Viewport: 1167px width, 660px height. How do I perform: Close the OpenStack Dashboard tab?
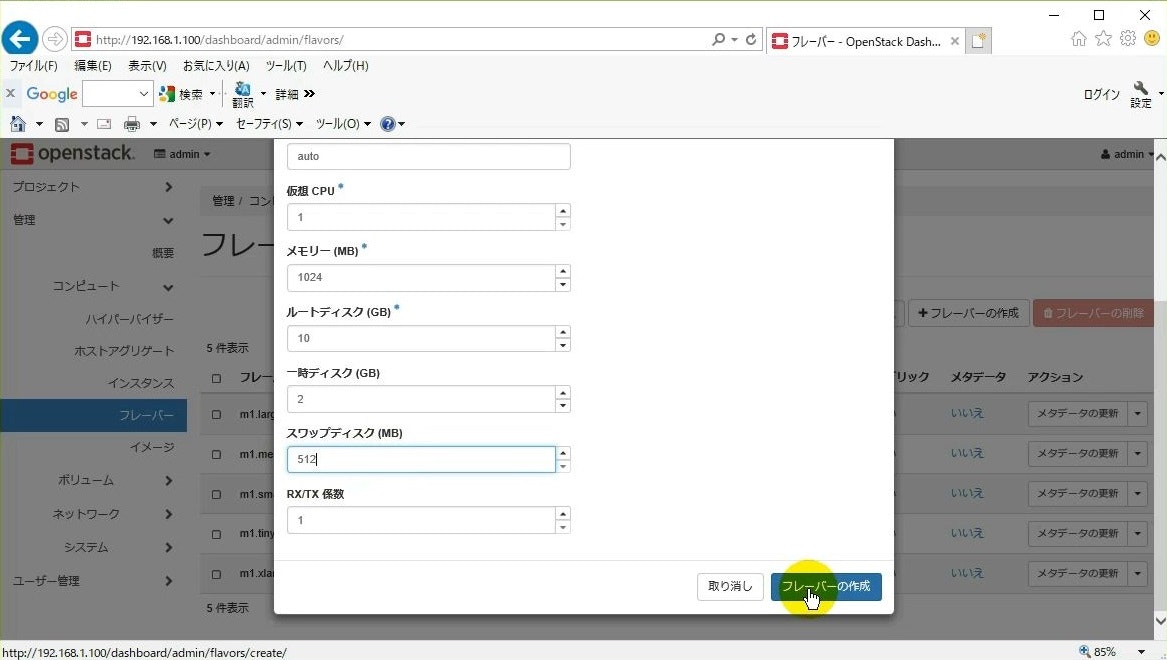click(954, 42)
